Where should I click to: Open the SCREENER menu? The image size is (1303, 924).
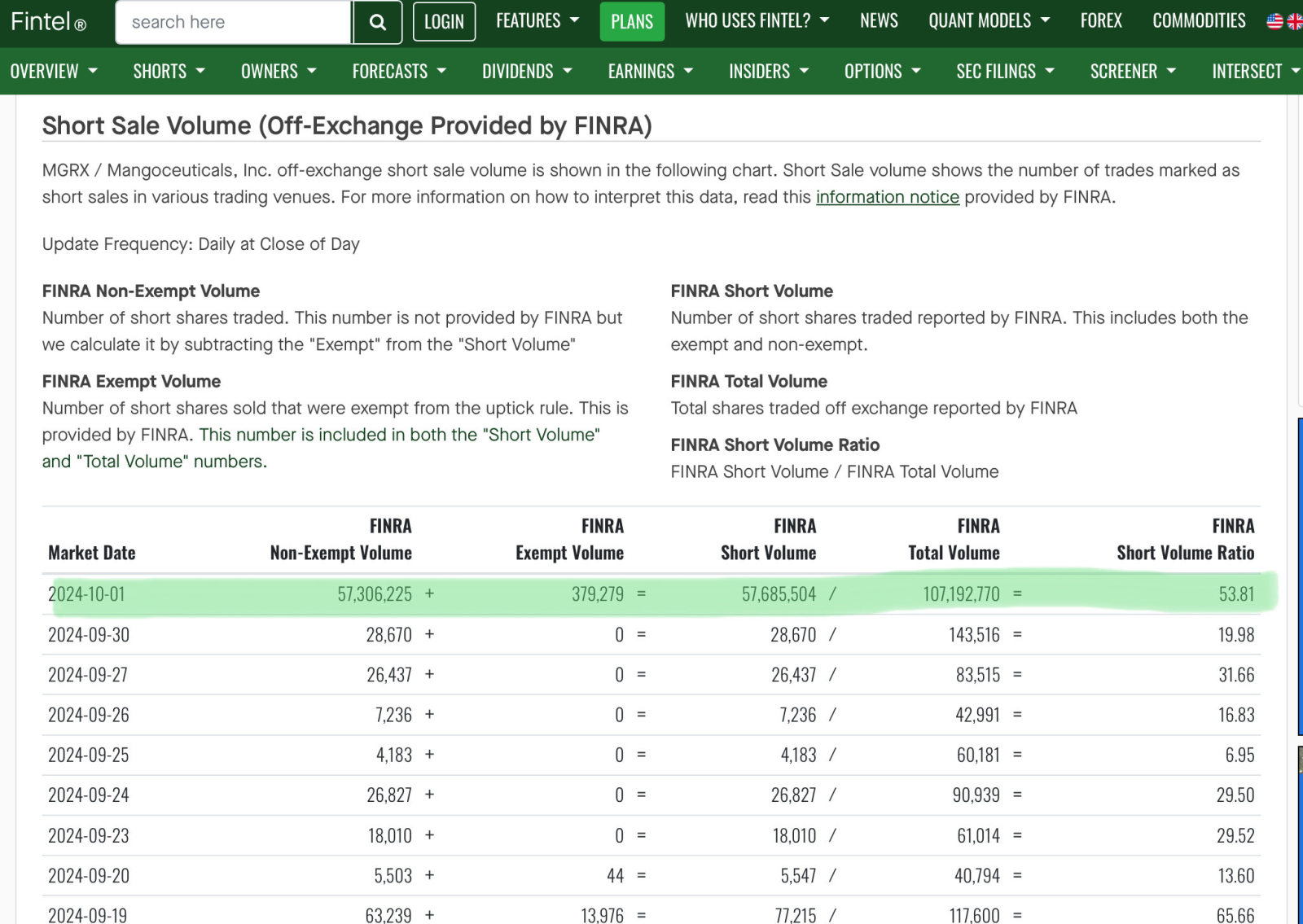click(x=1133, y=71)
